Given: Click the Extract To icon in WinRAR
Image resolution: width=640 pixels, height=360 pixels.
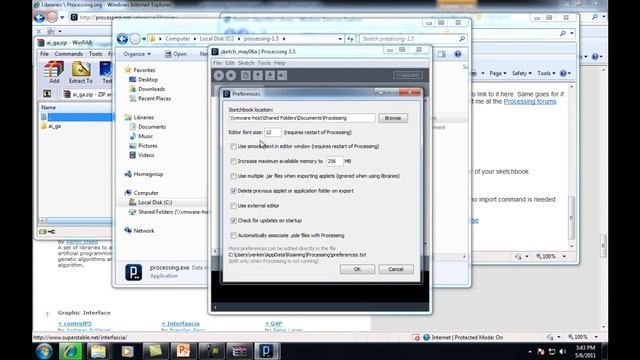Looking at the screenshot, I should point(80,72).
